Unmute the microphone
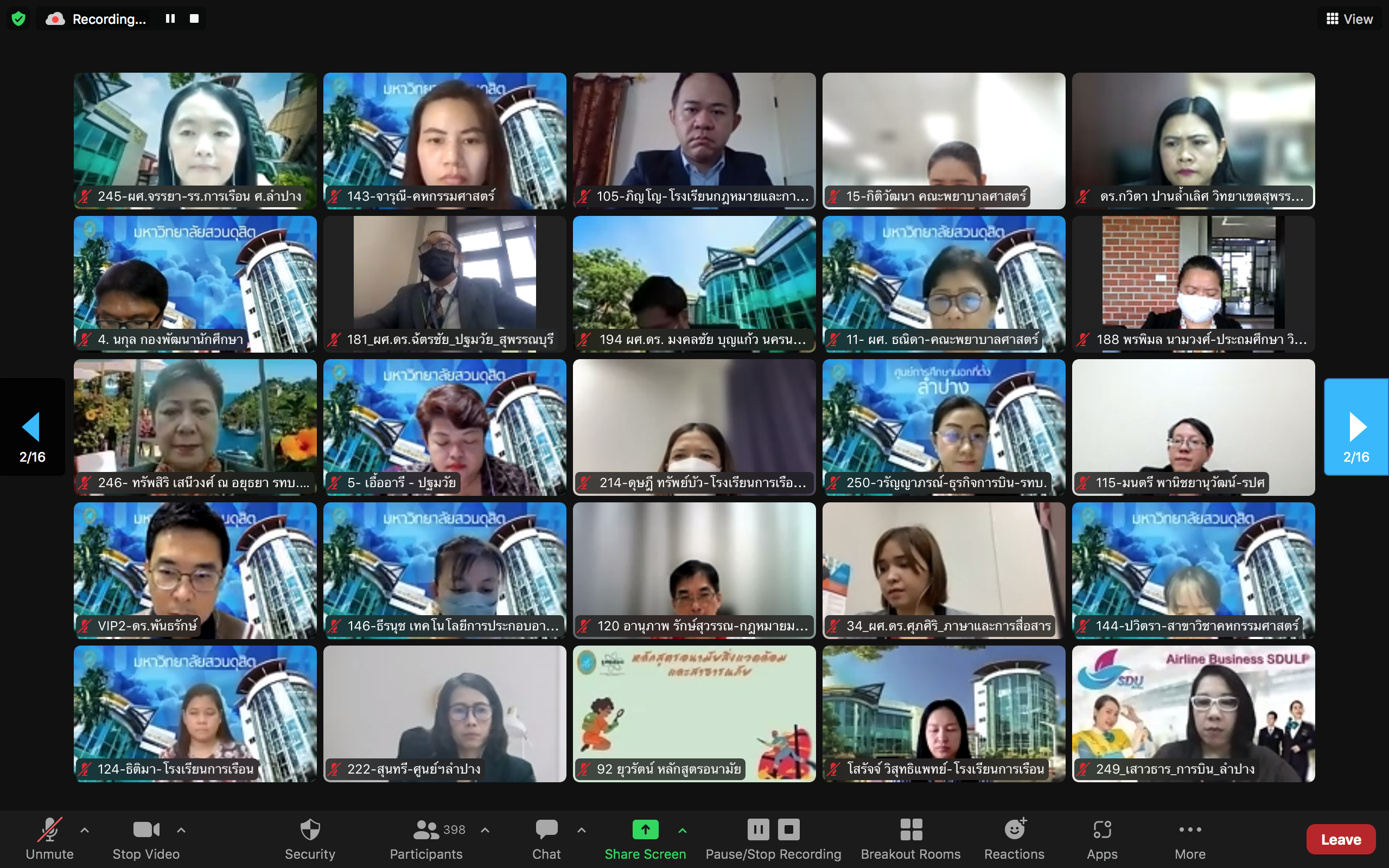Screen dimensions: 1389x868 point(49,838)
